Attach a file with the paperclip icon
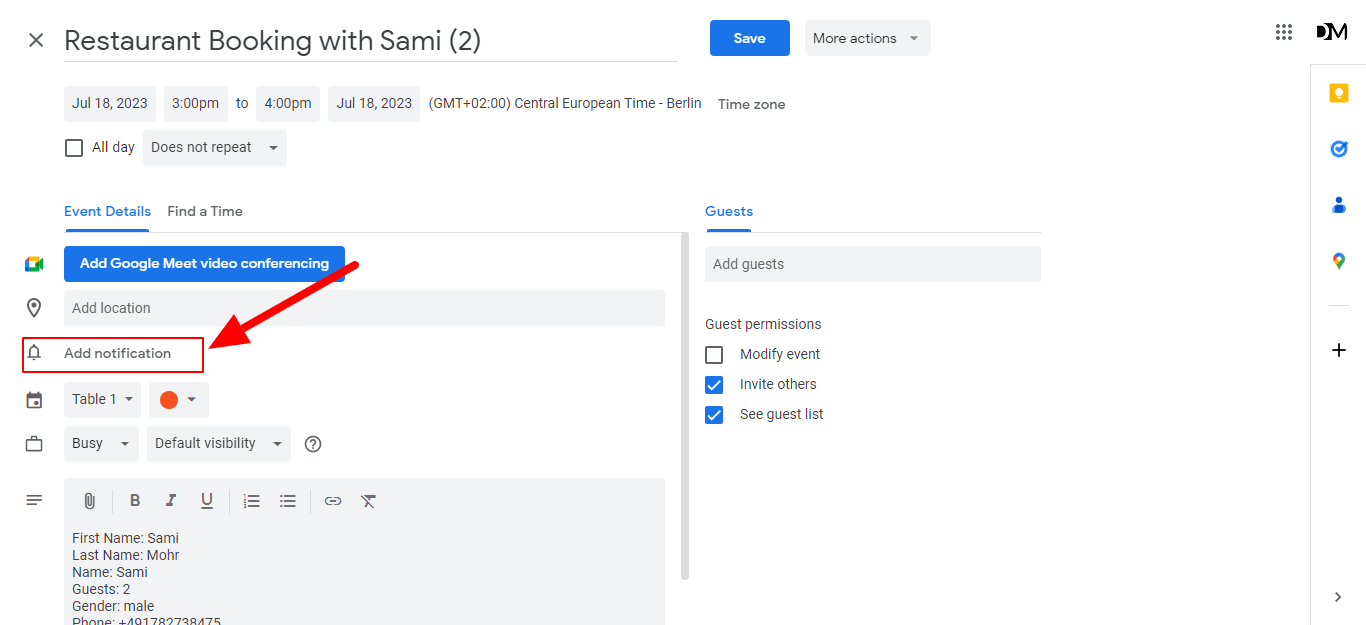The height and width of the screenshot is (625, 1366). pyautogui.click(x=89, y=500)
